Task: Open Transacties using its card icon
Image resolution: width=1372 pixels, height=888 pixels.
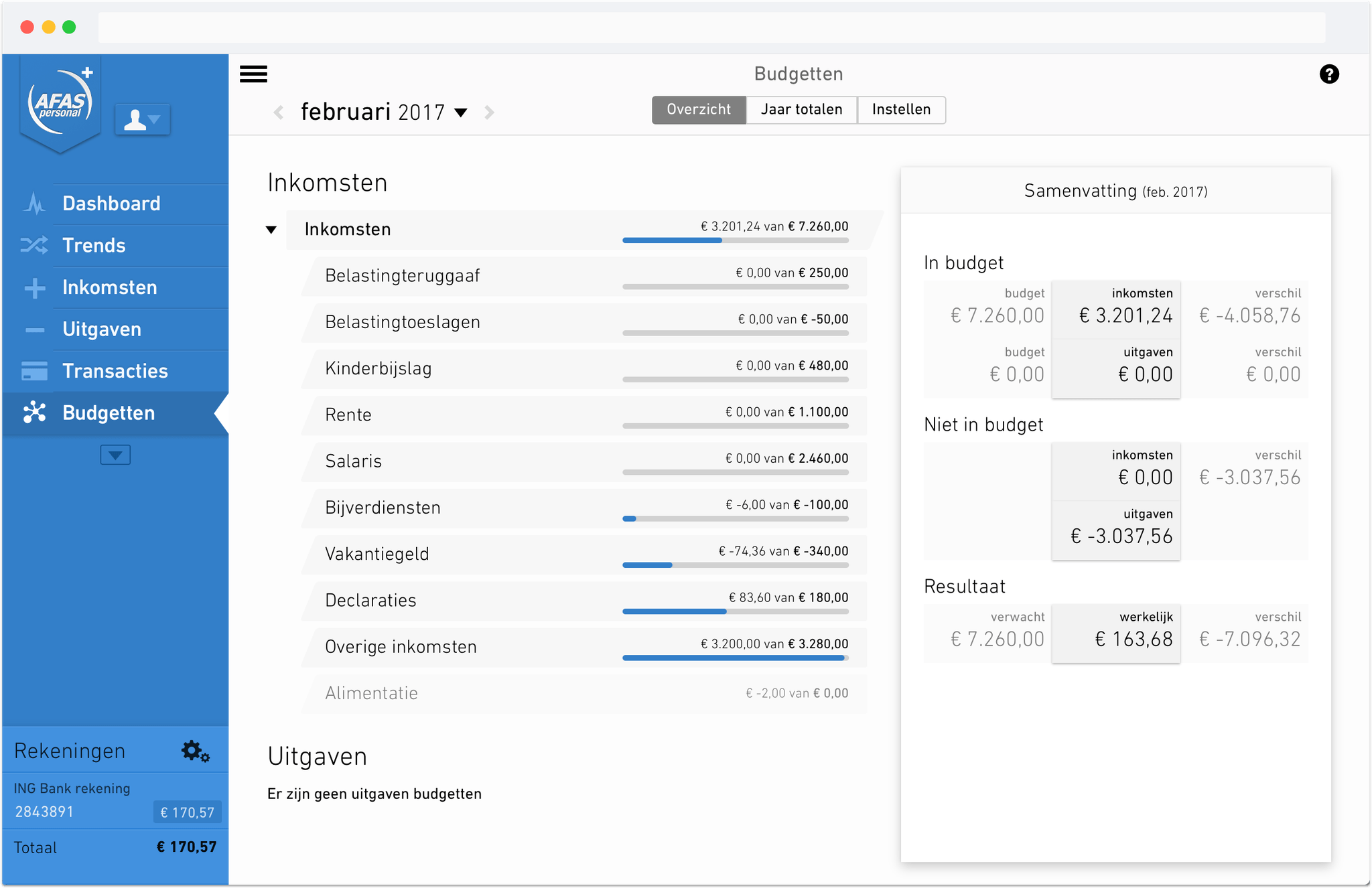Action: pyautogui.click(x=34, y=371)
